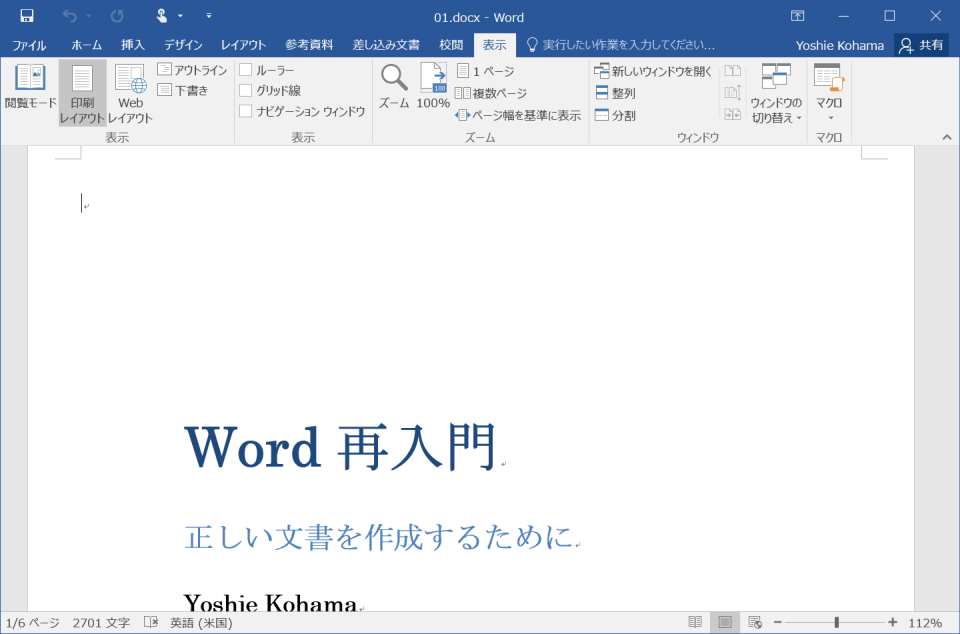This screenshot has width=960, height=634.
Task: Select web layout in status bar
Action: tap(755, 622)
